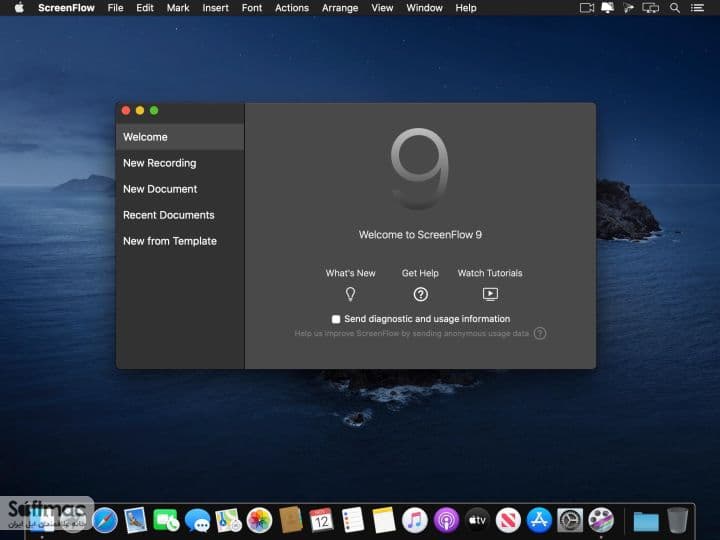Open the Apple menu logo
This screenshot has width=720, height=540.
19,8
